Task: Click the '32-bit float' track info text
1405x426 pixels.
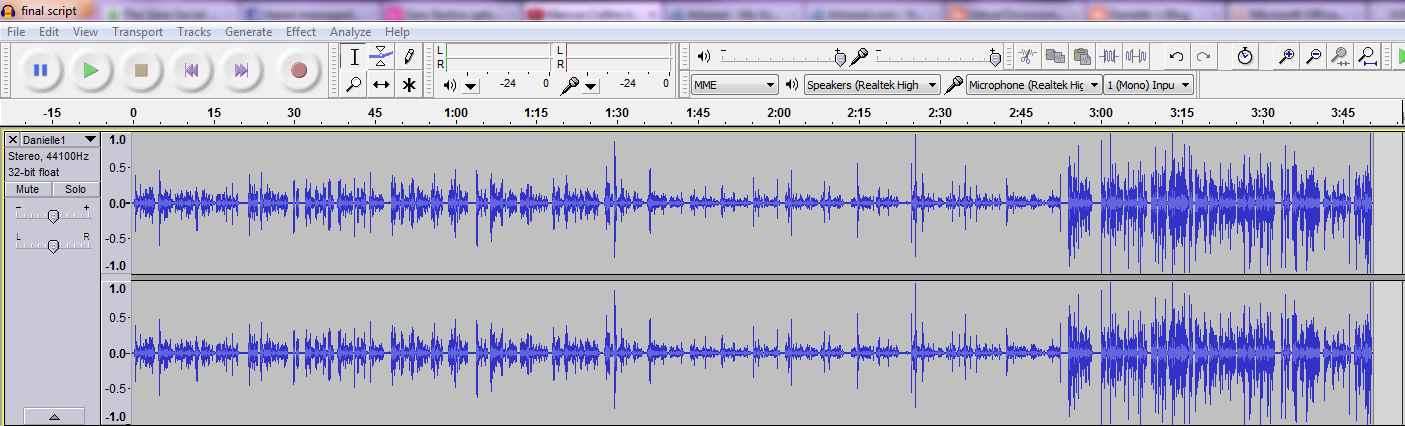Action: (34, 172)
